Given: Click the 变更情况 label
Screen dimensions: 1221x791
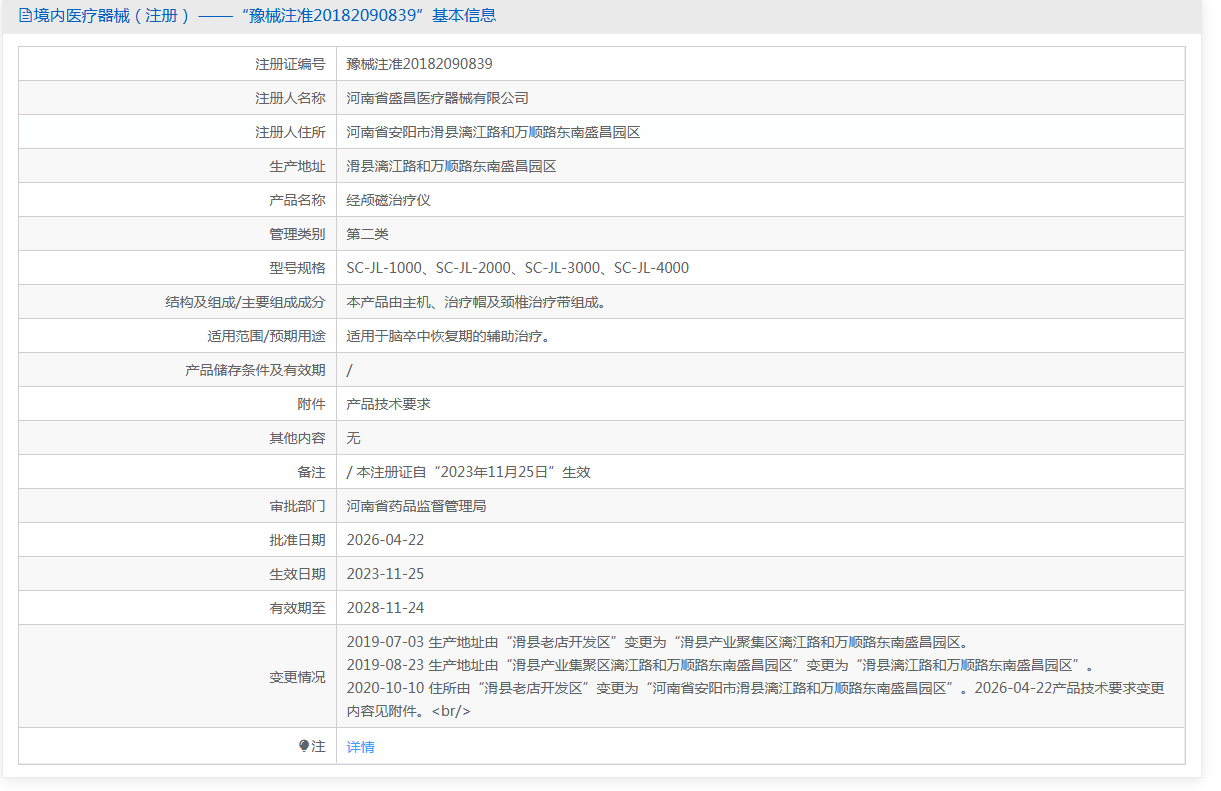Looking at the screenshot, I should click(x=298, y=677).
